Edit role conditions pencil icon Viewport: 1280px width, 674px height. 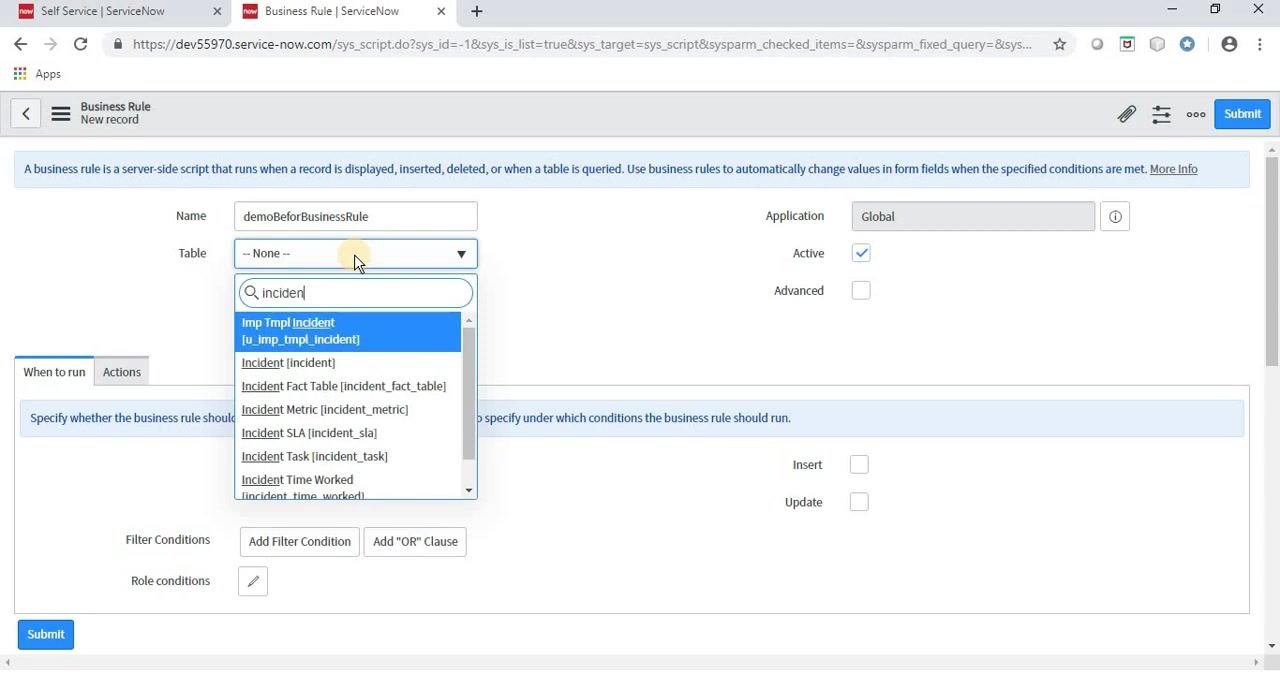(x=253, y=581)
